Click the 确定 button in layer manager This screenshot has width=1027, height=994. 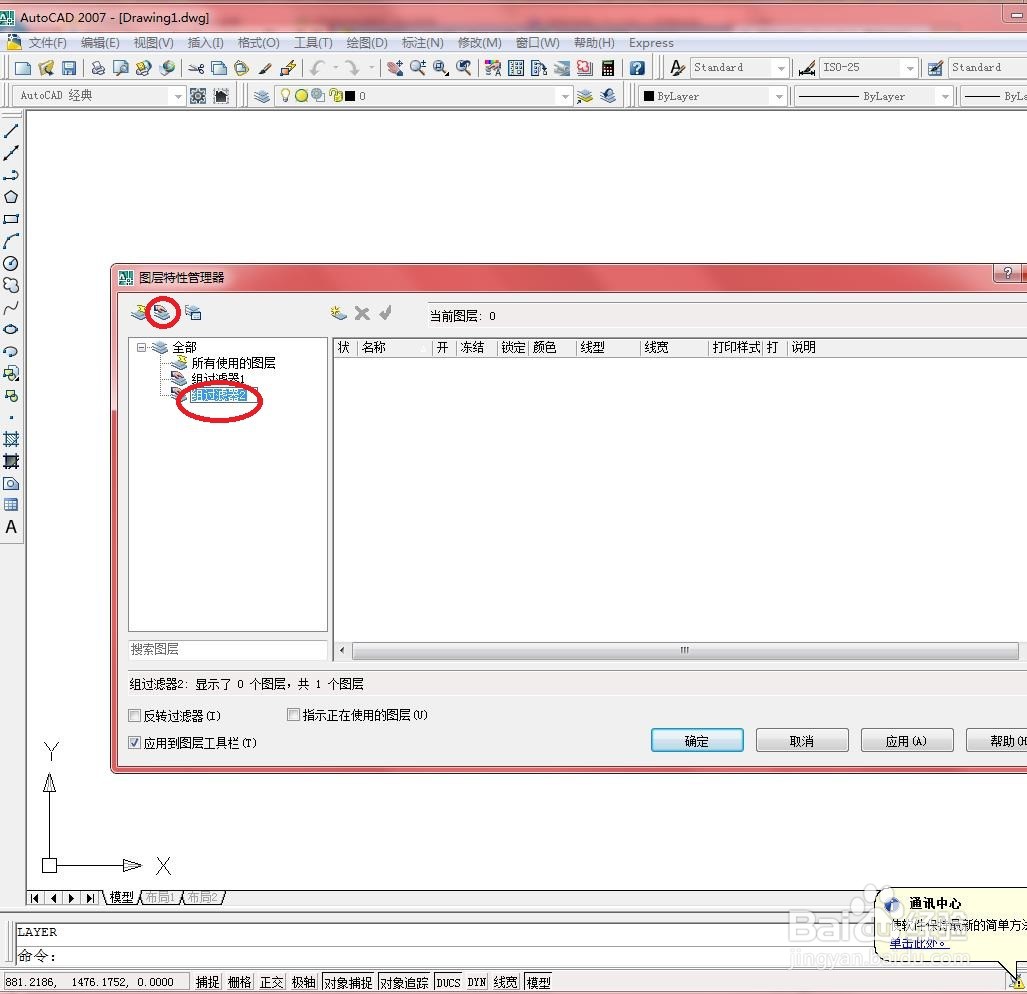click(x=697, y=741)
